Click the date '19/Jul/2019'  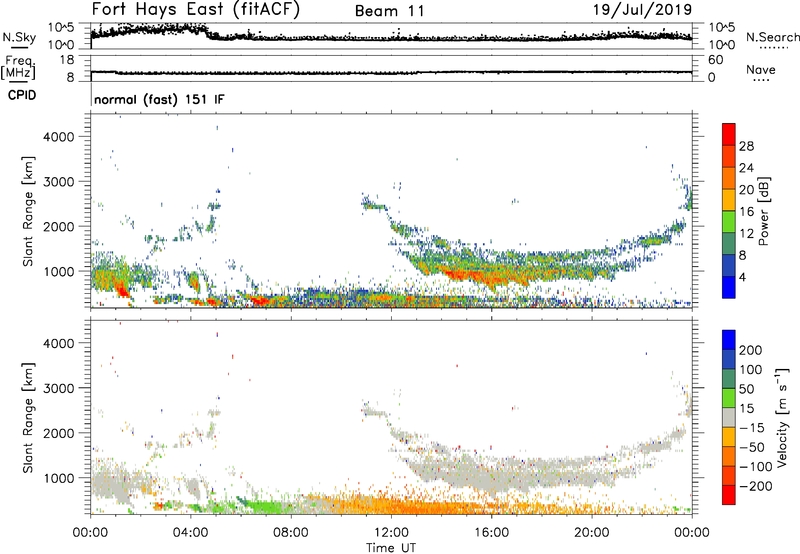tap(642, 10)
